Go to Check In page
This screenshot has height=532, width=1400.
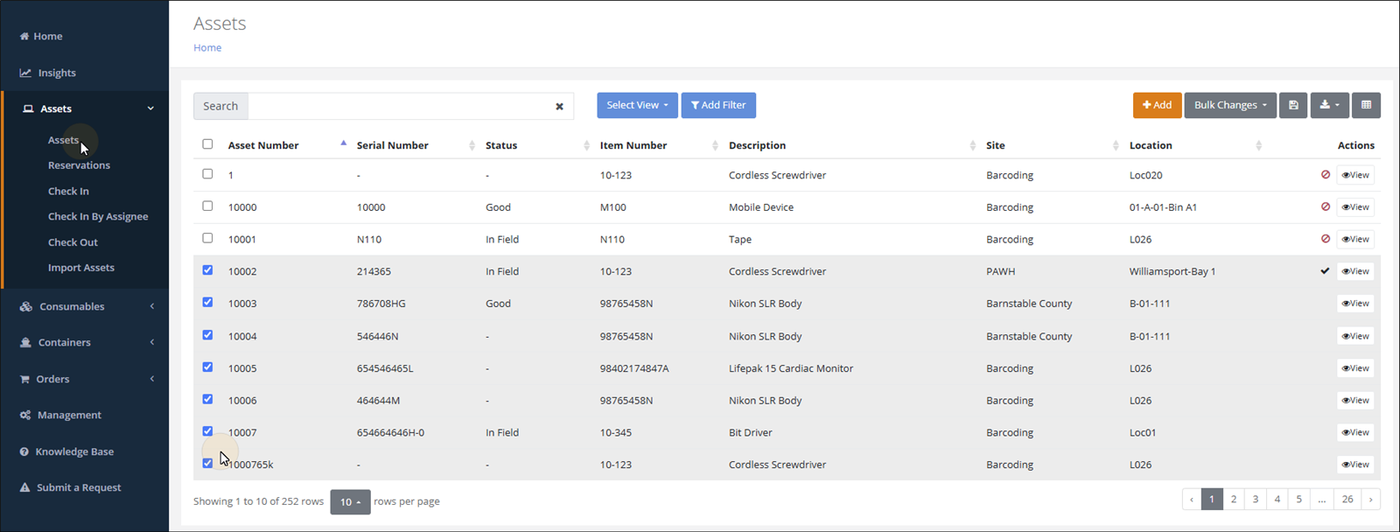68,191
